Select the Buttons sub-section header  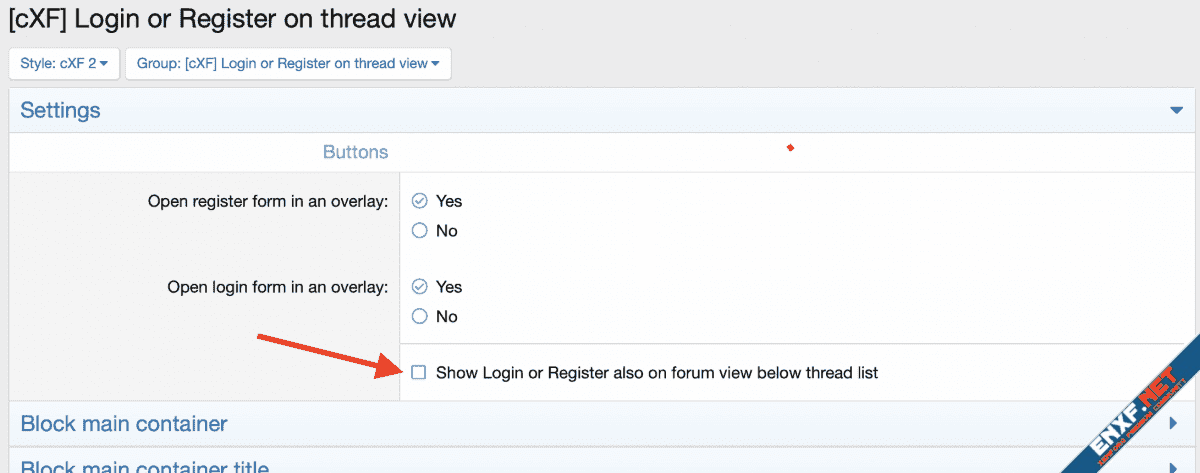click(x=355, y=152)
